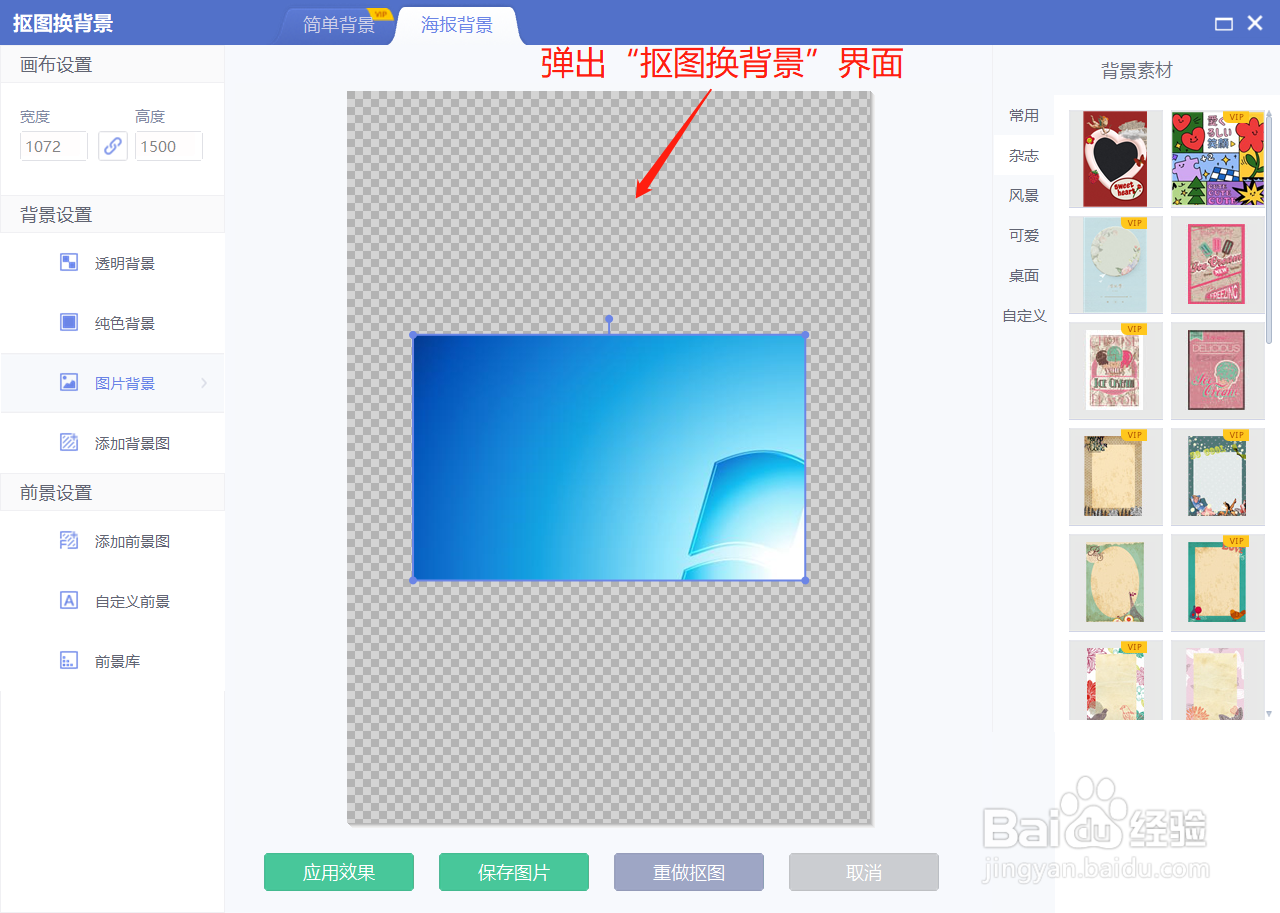
Task: Select the 纯色背景 (solid color background) icon
Action: [68, 322]
